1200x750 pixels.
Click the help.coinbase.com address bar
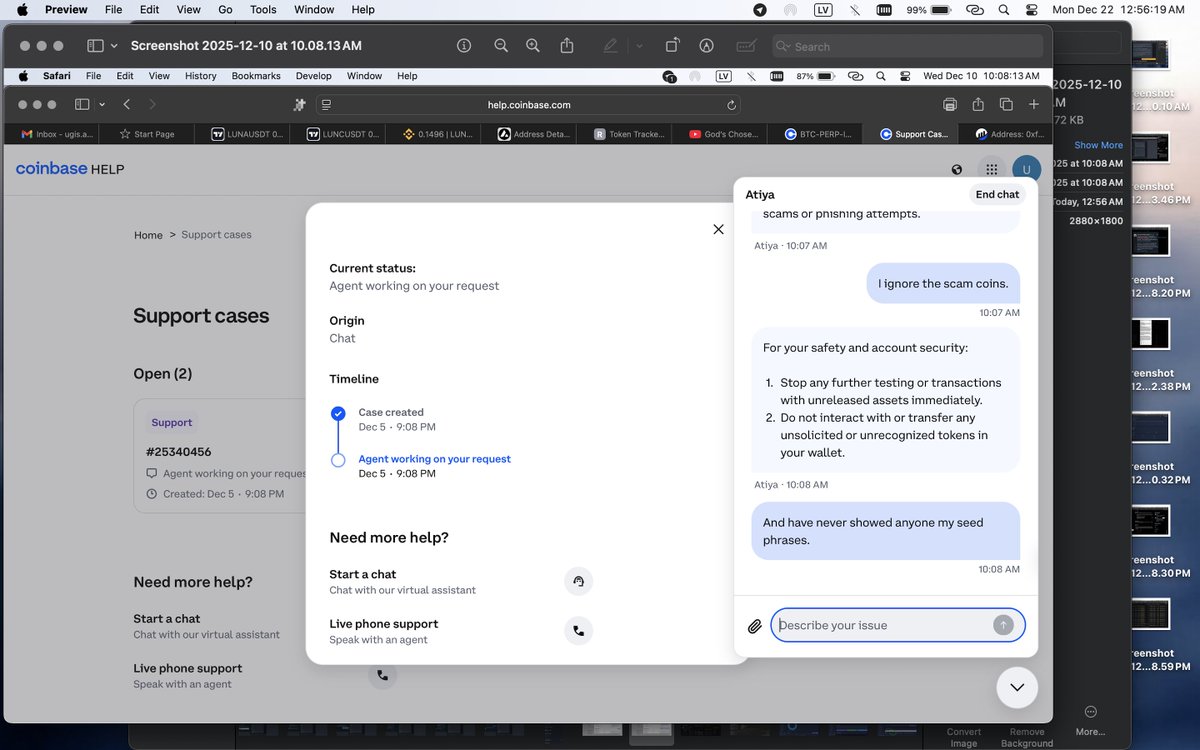tap(529, 105)
